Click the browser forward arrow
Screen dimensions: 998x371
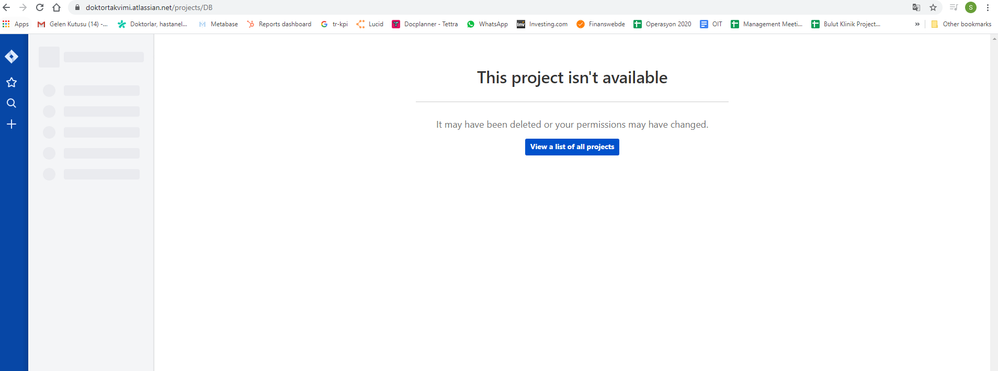tap(24, 8)
